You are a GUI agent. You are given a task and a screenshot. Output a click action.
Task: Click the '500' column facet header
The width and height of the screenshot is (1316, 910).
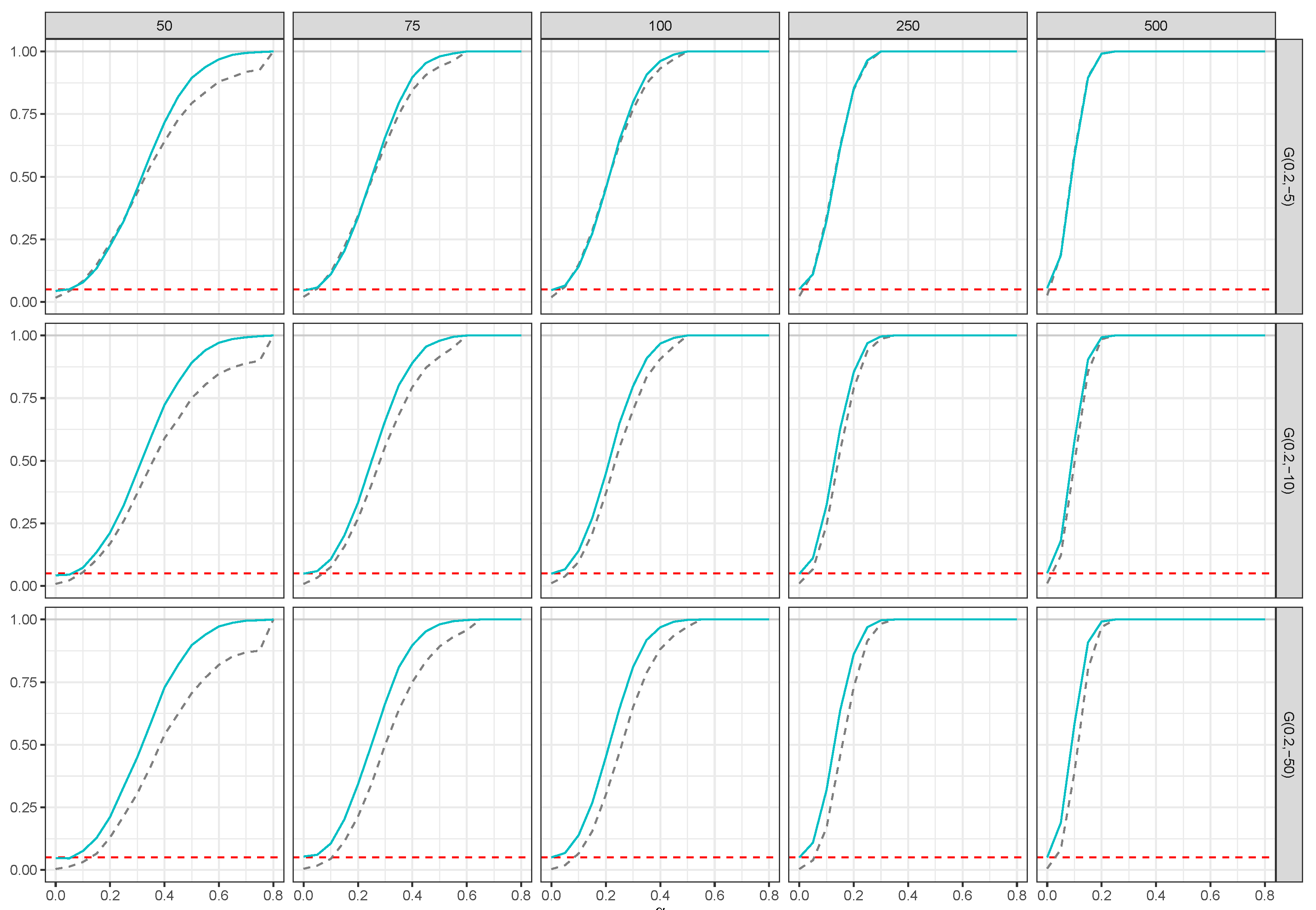(1156, 26)
